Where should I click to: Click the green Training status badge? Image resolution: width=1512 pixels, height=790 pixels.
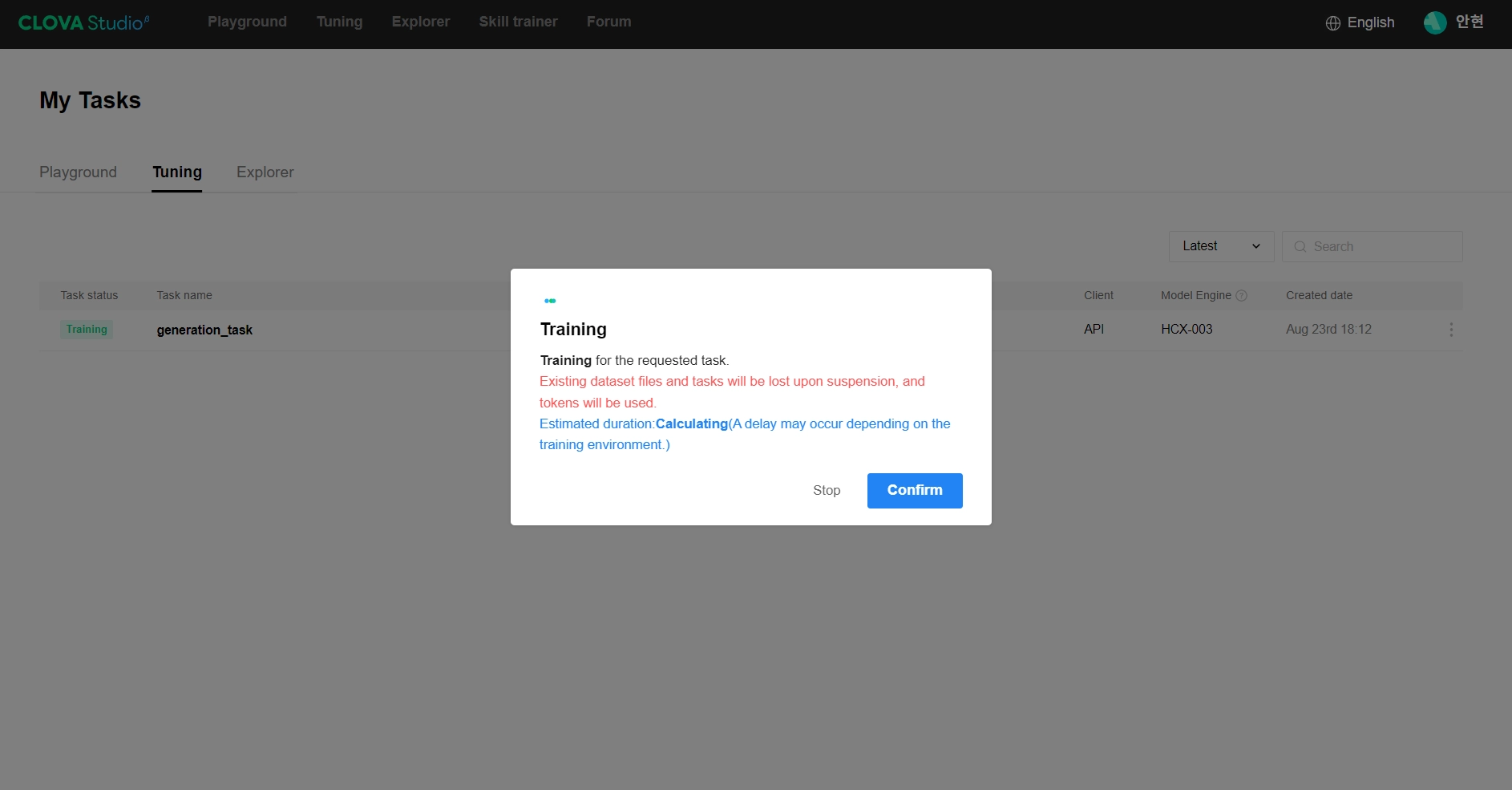(87, 330)
